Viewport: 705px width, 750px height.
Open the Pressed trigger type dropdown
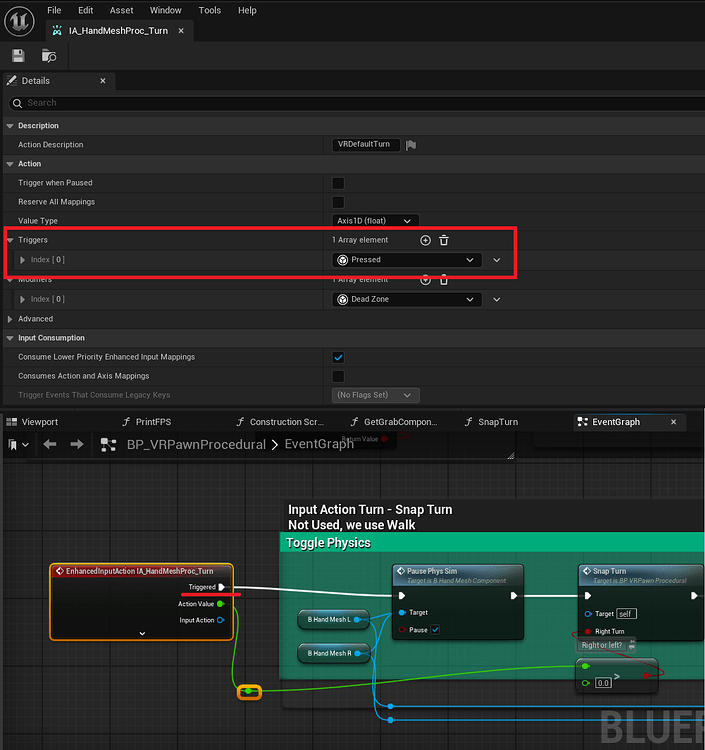click(407, 260)
